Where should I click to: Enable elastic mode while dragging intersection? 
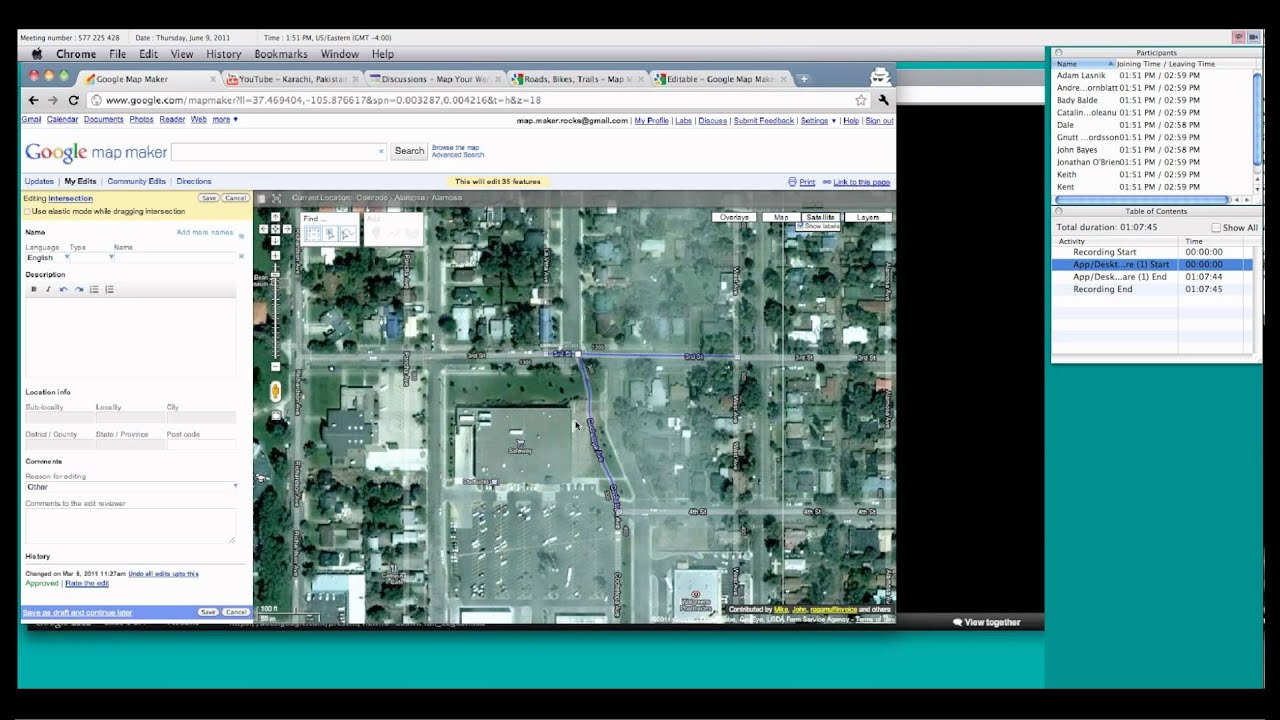[x=28, y=211]
